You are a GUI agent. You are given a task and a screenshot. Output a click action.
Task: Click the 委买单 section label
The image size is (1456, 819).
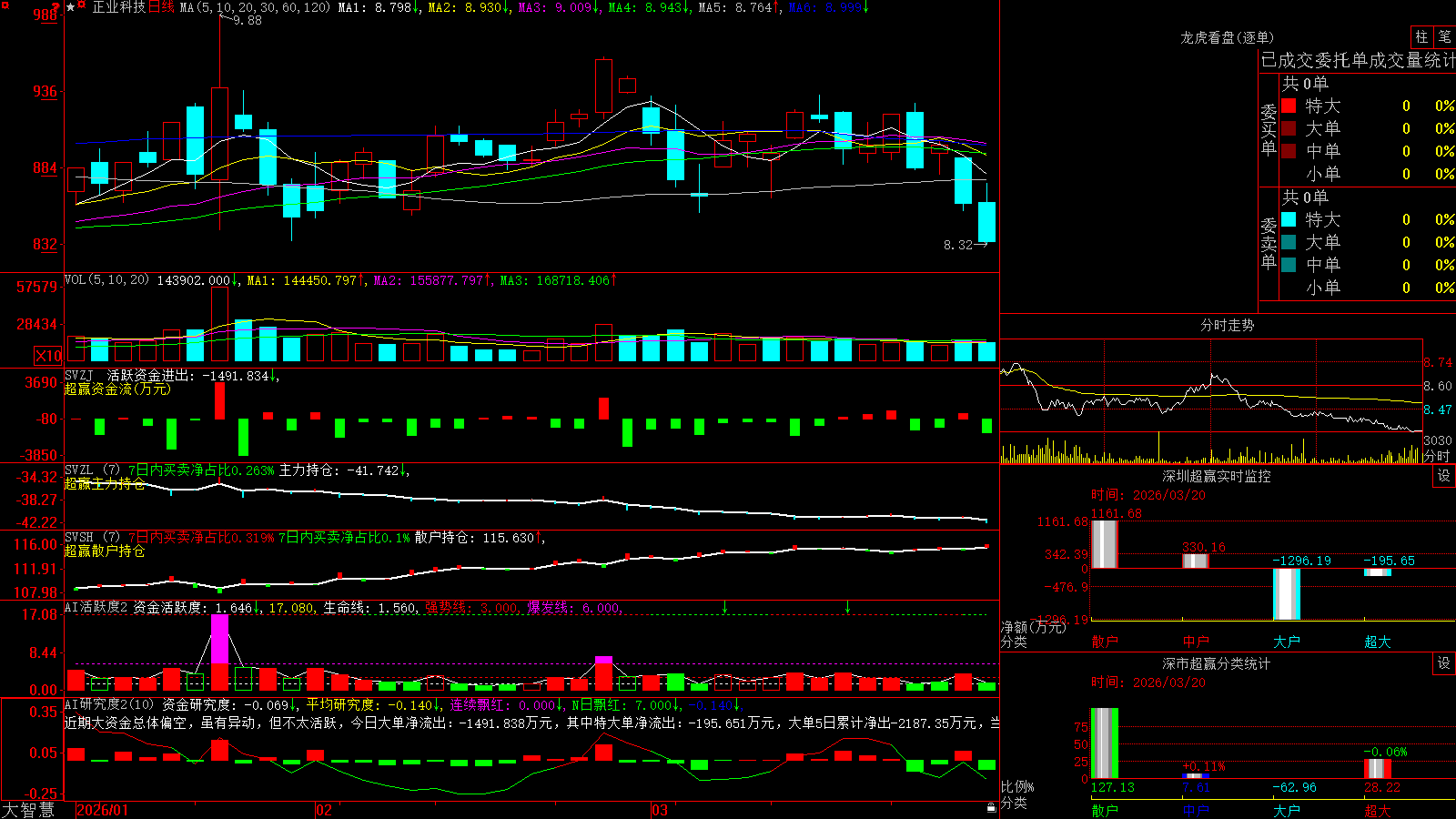[x=1269, y=129]
